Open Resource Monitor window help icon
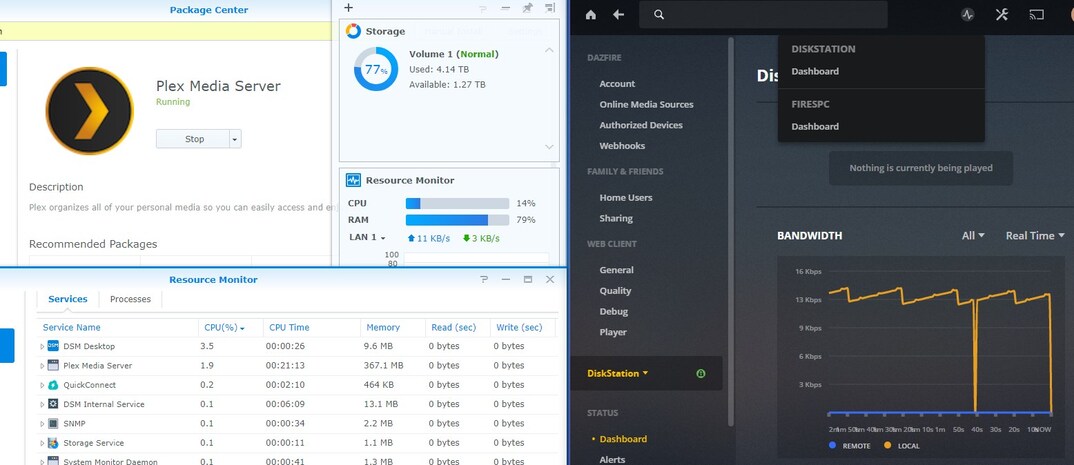 (484, 279)
